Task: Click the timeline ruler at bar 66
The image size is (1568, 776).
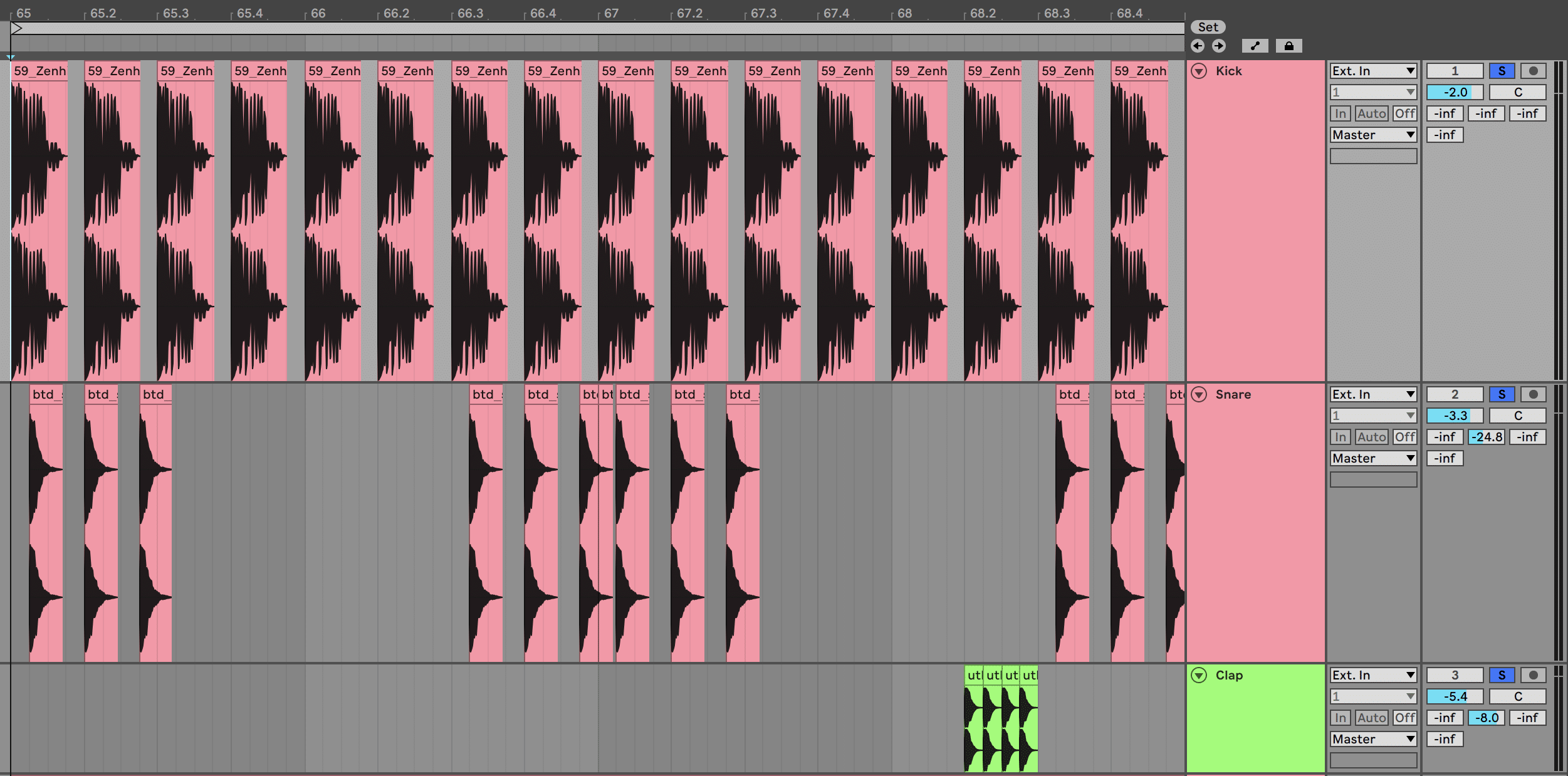Action: point(318,13)
